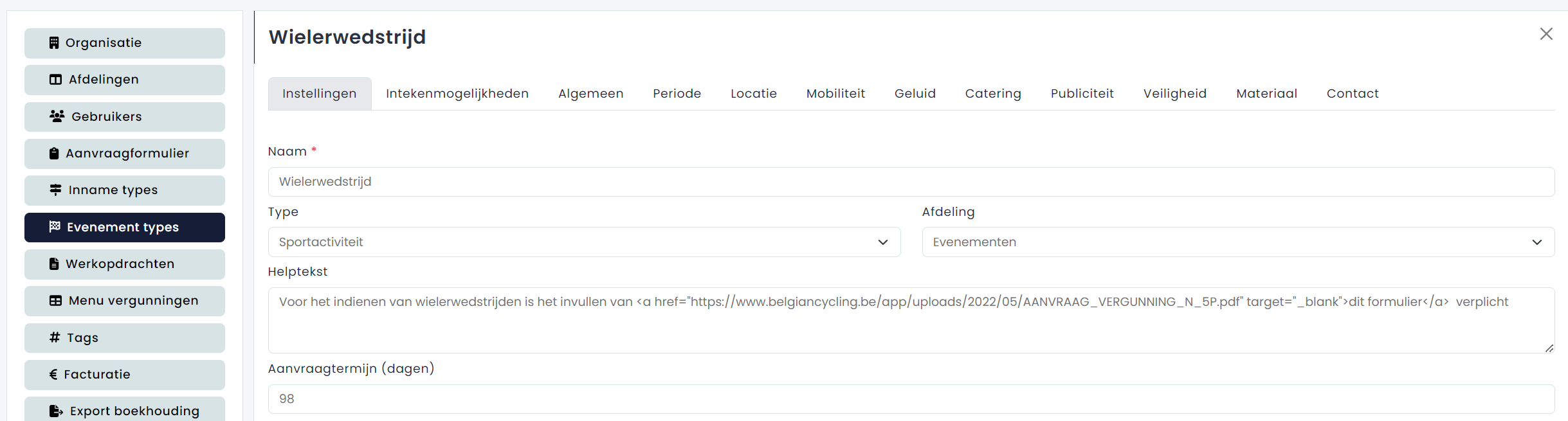Navigate to Inname types
Screen dimensions: 1568x421
point(125,190)
